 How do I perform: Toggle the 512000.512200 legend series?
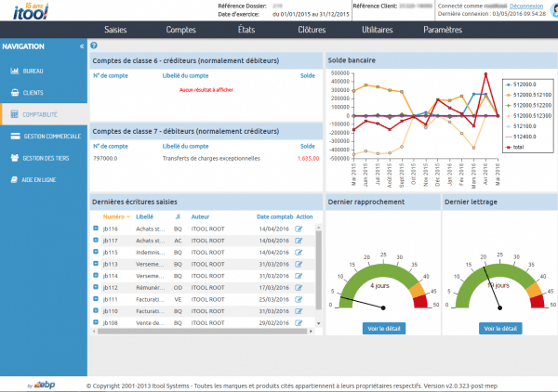pyautogui.click(x=528, y=105)
